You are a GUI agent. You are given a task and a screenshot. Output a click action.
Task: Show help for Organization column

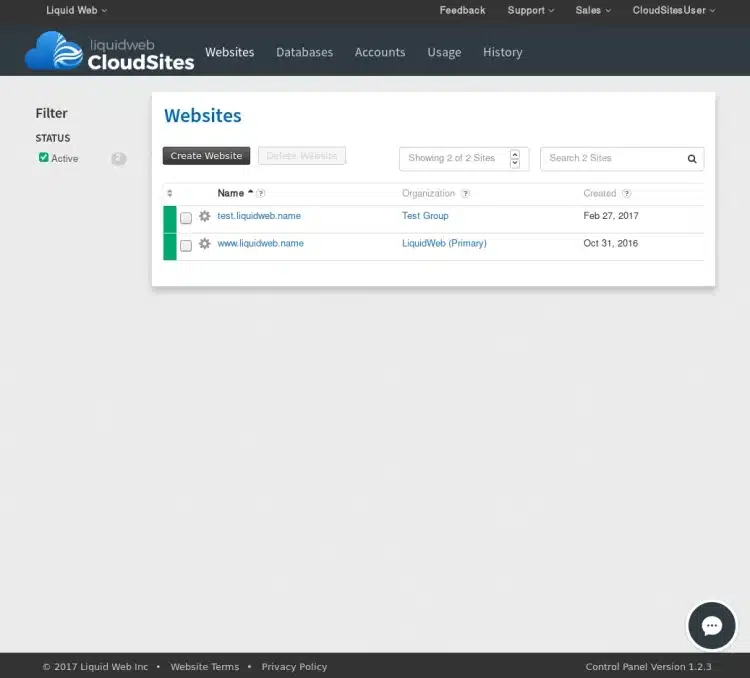[465, 193]
